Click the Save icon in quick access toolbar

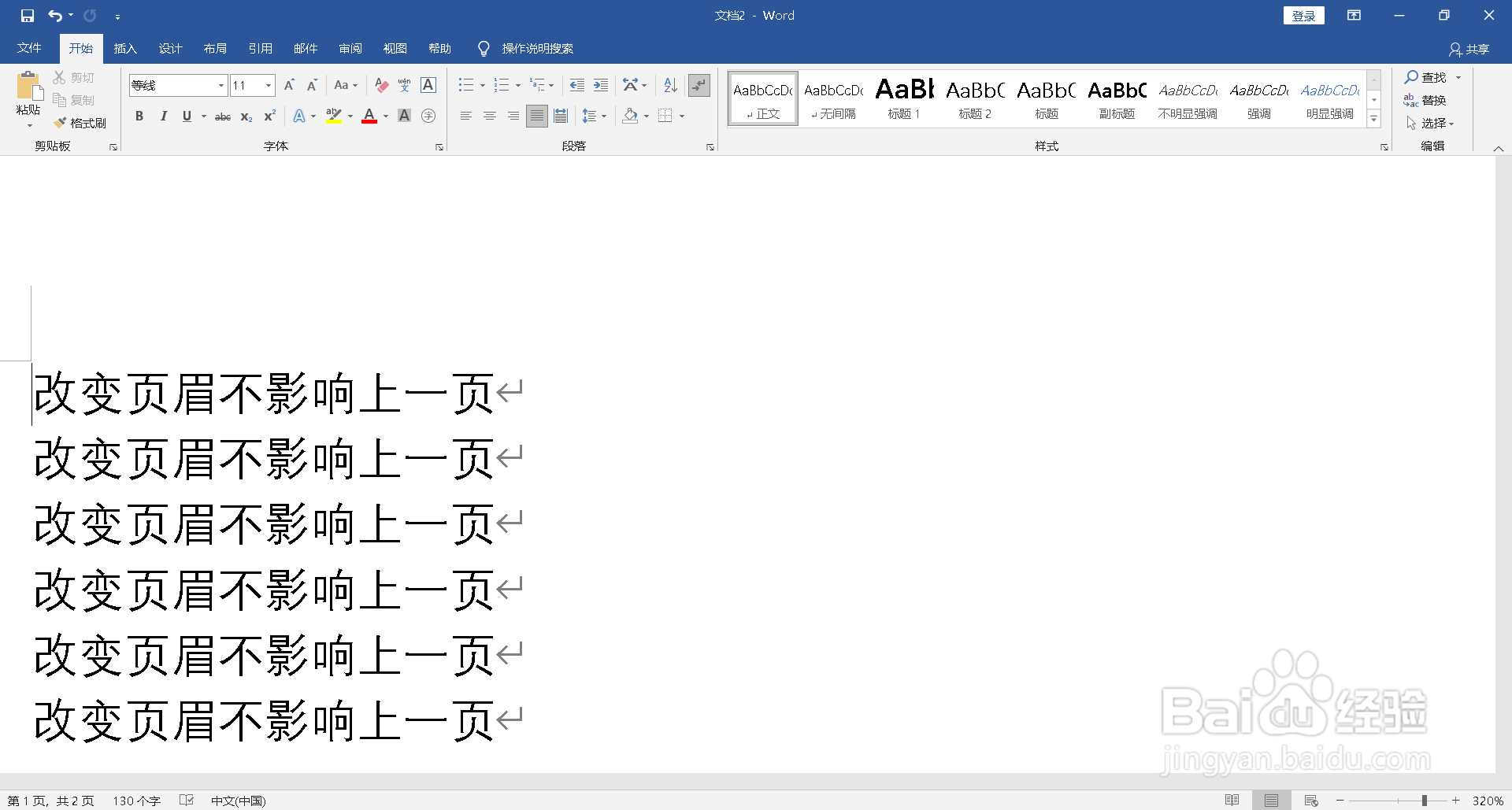pyautogui.click(x=28, y=16)
